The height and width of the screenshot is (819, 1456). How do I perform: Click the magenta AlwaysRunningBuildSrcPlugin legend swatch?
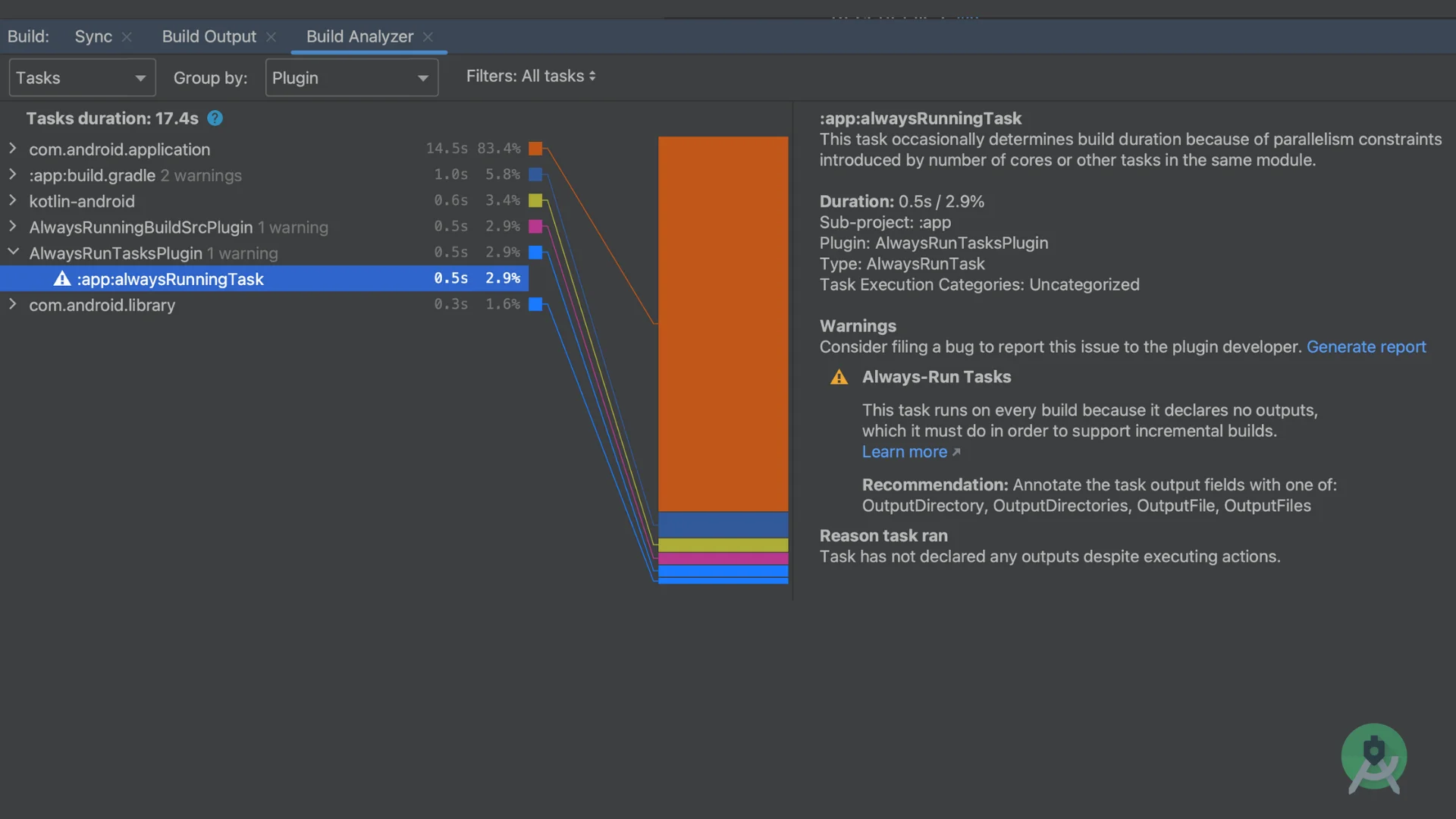point(535,226)
